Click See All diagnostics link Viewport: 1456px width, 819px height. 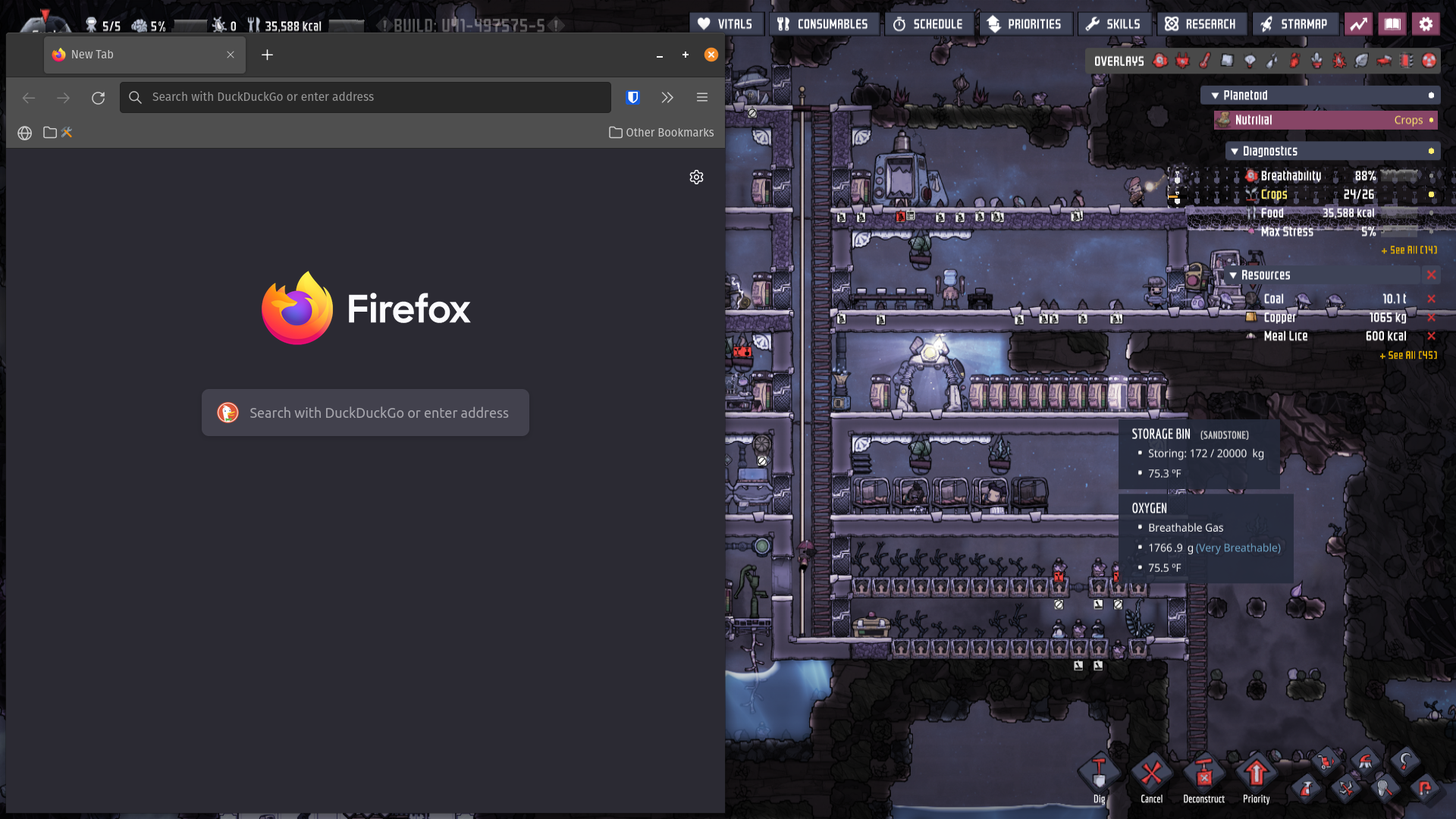pos(1409,250)
